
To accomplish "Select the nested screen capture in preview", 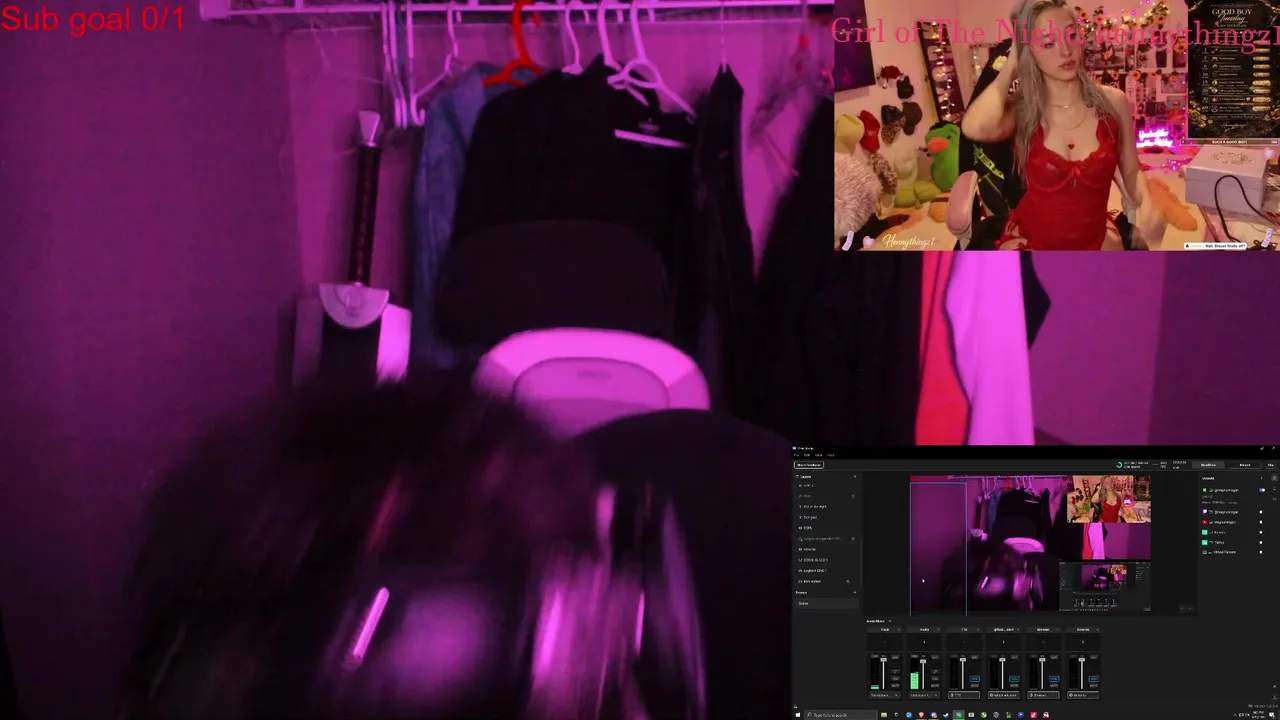I will point(1104,588).
